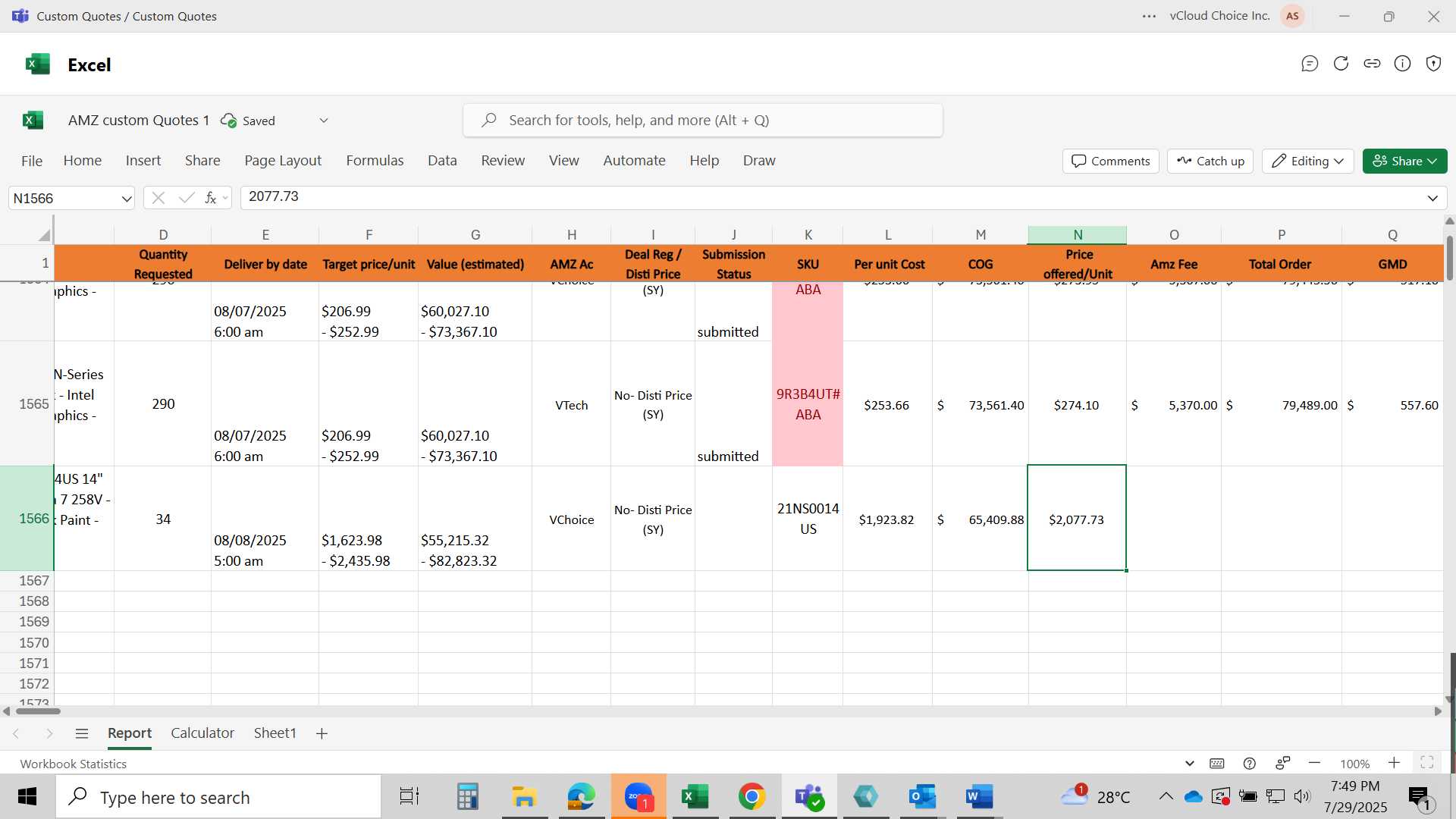Open Calculator app in taskbar
Image resolution: width=1456 pixels, height=819 pixels.
[468, 796]
